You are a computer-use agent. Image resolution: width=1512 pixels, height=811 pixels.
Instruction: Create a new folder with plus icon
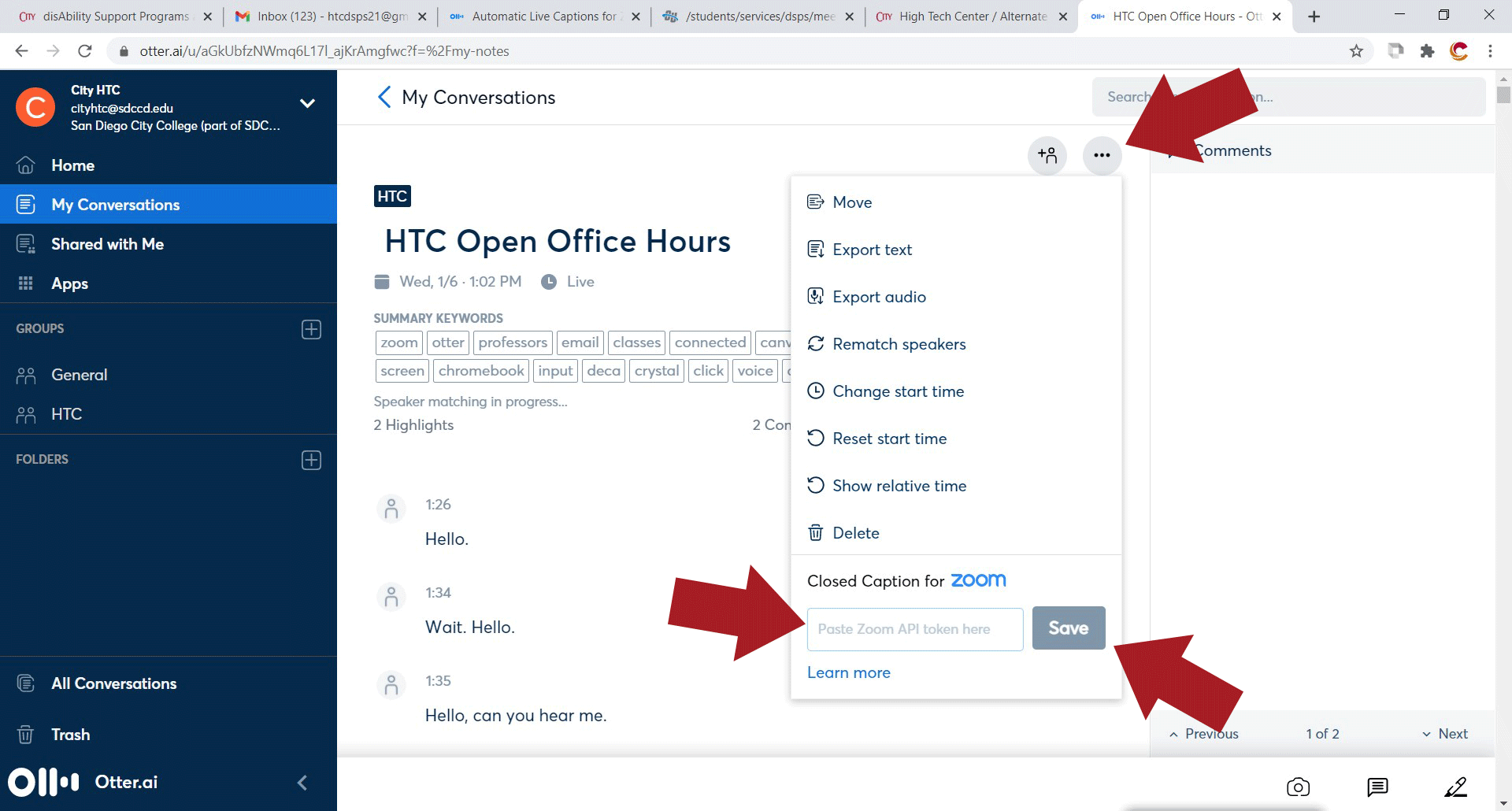(311, 460)
